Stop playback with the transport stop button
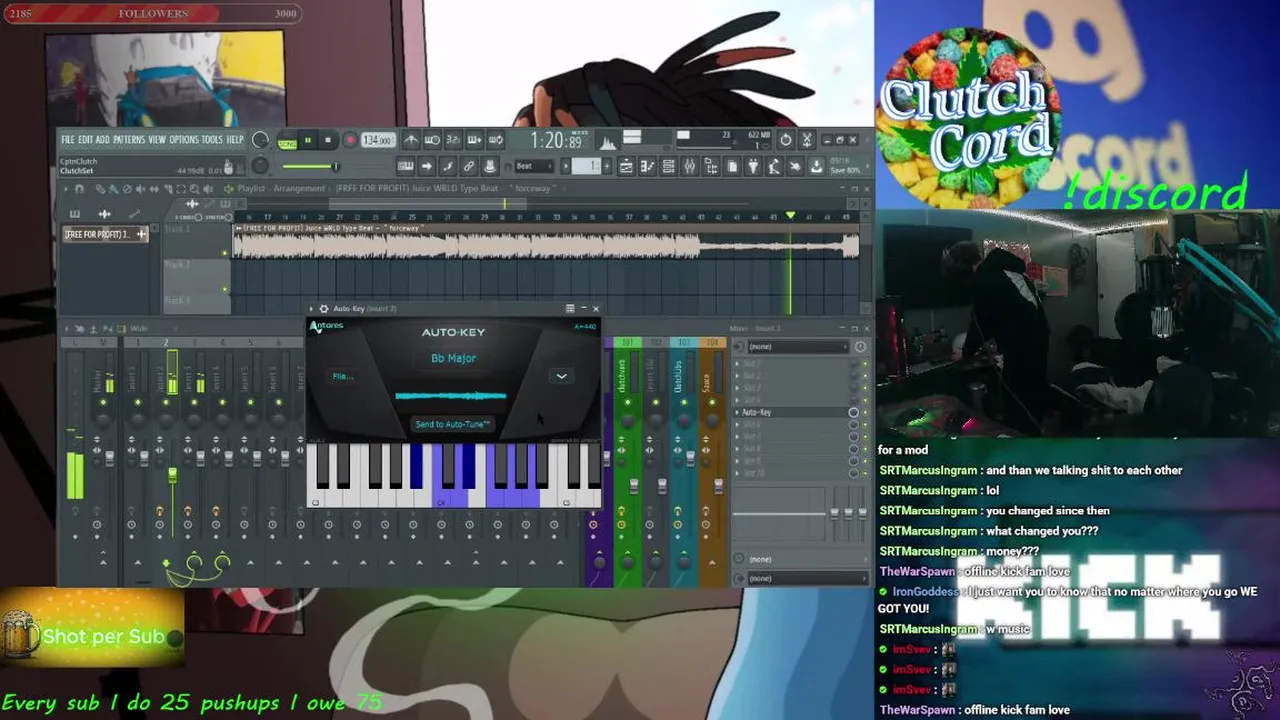 [x=327, y=141]
